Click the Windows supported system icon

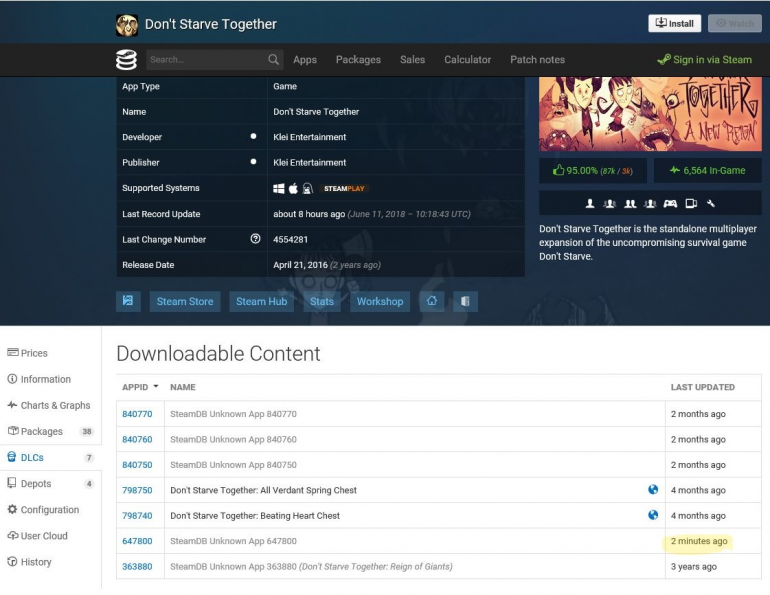[x=278, y=189]
